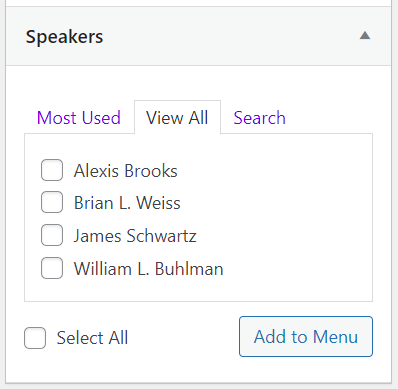Tick the Alexis Brooks checkbox
Screen dimensions: 398x389
pyautogui.click(x=52, y=170)
